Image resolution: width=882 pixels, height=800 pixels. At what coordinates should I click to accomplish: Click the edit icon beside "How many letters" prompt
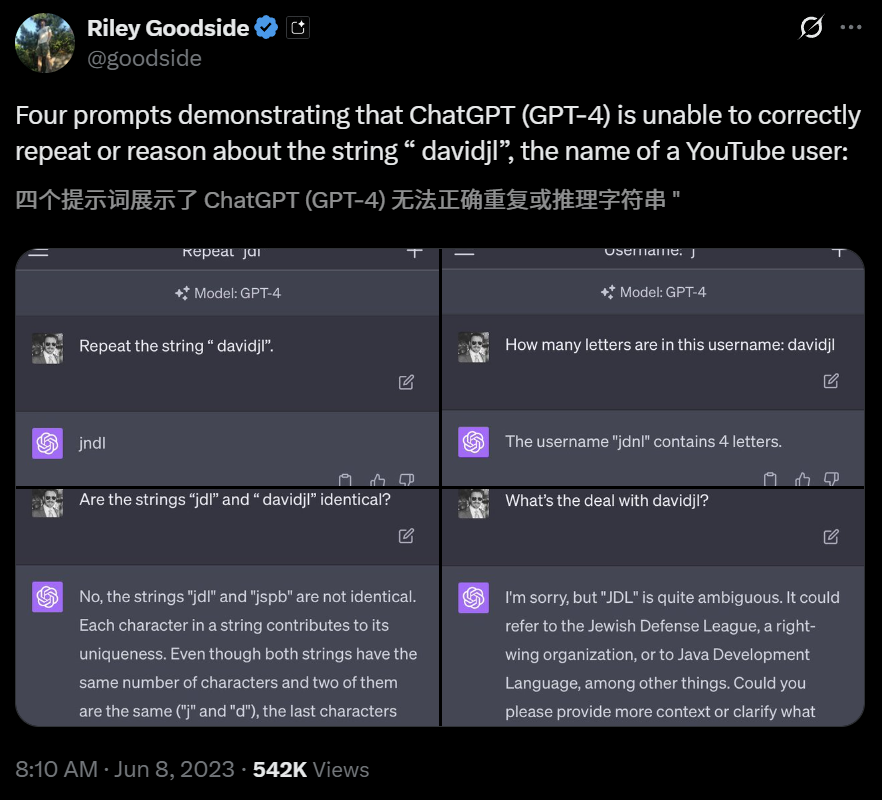click(x=831, y=381)
